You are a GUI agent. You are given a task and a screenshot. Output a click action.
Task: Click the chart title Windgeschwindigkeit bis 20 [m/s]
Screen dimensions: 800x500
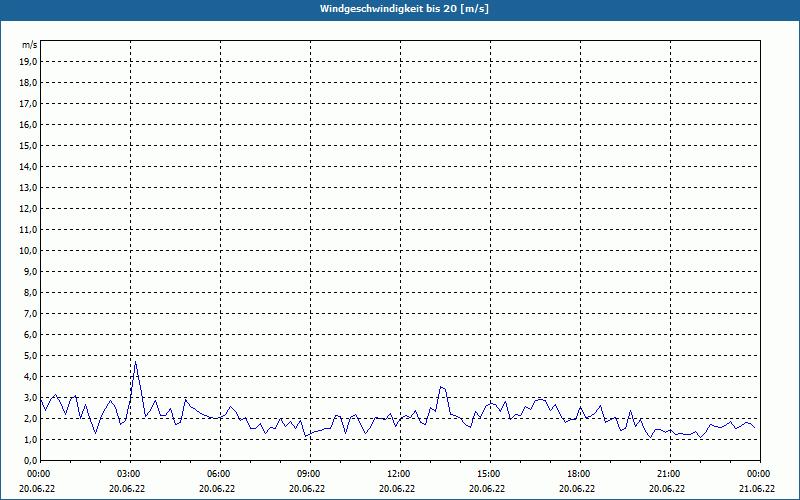click(x=404, y=9)
